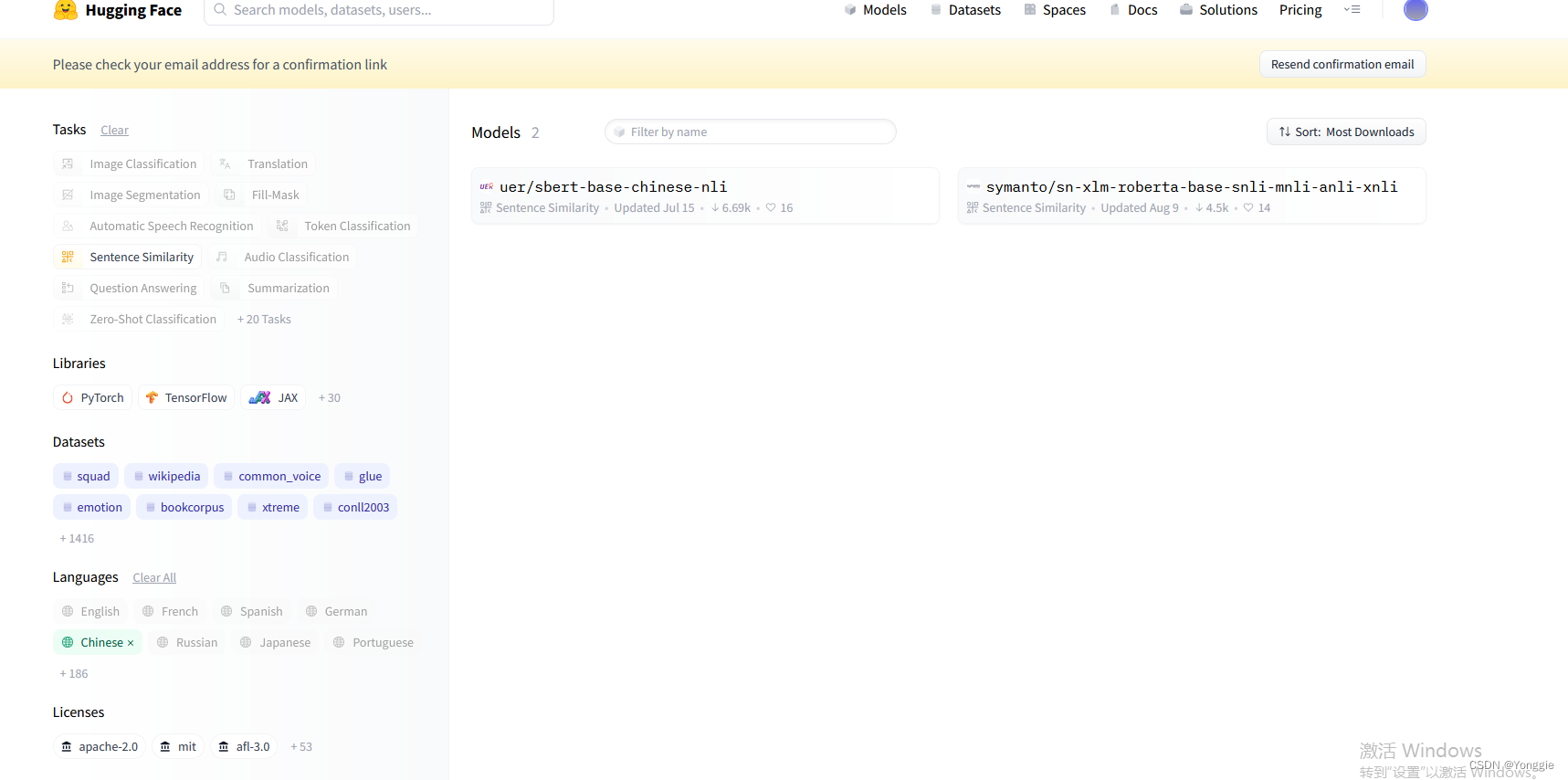
Task: Open the user avatar menu
Action: [x=1415, y=10]
